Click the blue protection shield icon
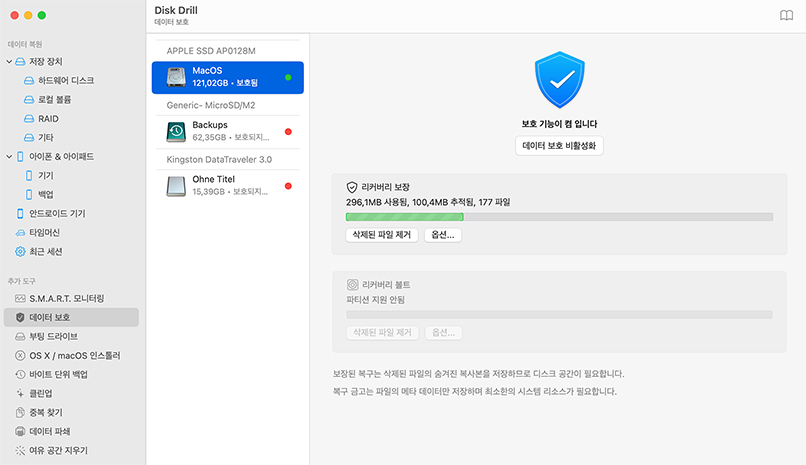This screenshot has width=806, height=465. click(559, 81)
